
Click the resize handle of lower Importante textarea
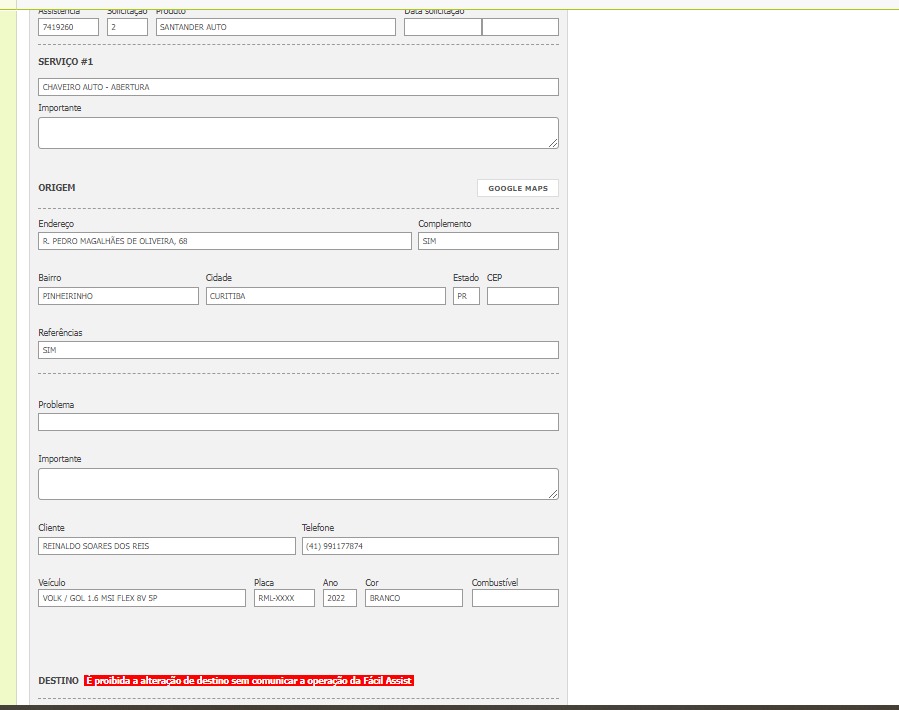click(x=553, y=494)
